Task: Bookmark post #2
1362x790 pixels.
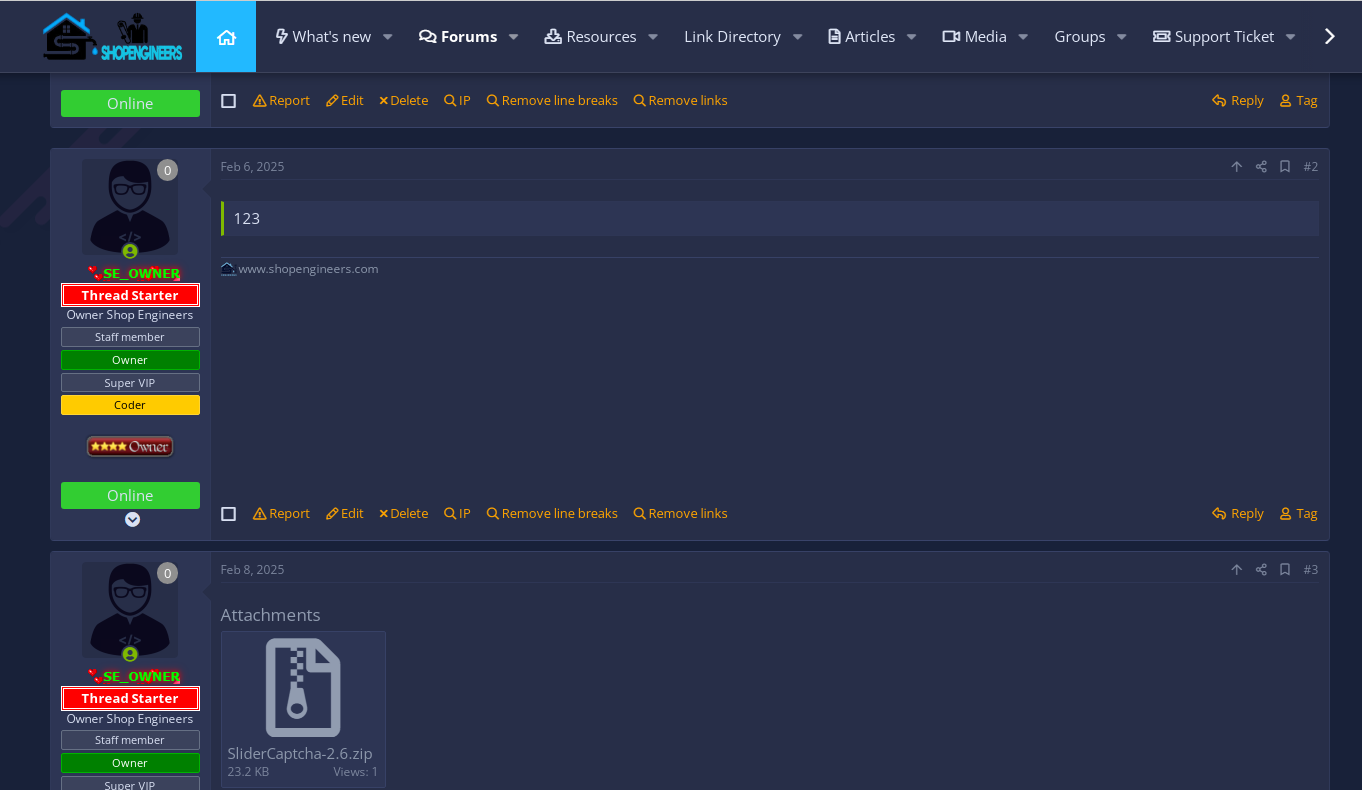Action: (1285, 167)
